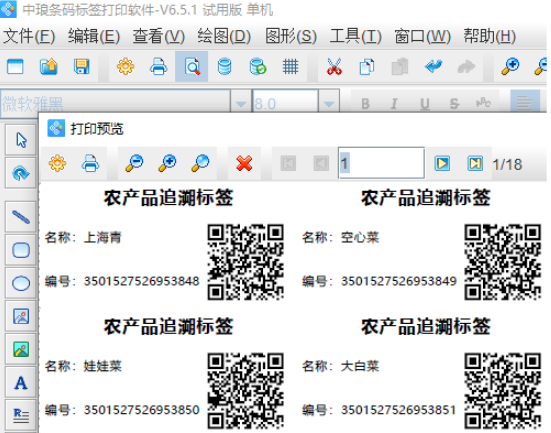Toggle strikethrough formatting S
Viewport: 551px width, 433px height.
[x=454, y=104]
